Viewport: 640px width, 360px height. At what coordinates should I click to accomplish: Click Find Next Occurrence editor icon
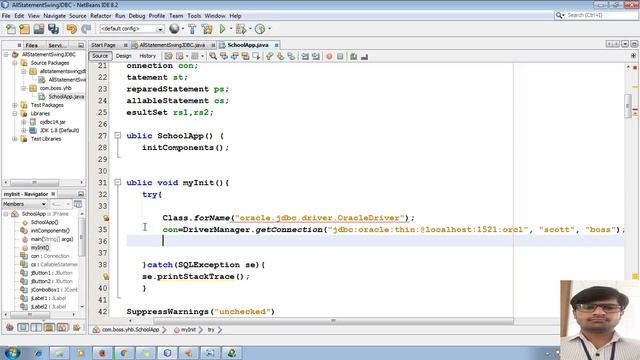235,56
